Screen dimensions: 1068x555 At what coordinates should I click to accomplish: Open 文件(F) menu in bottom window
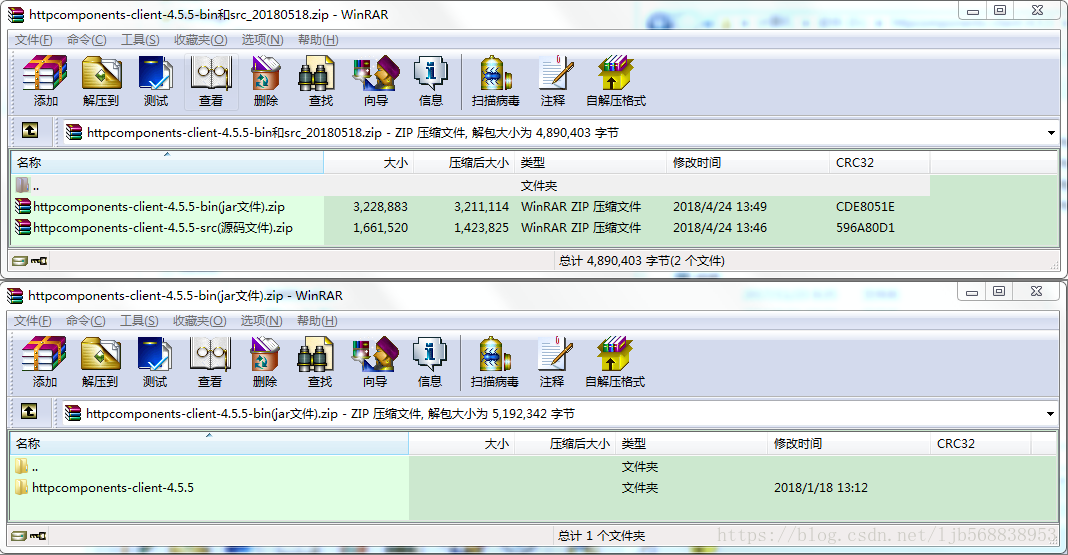[33, 321]
